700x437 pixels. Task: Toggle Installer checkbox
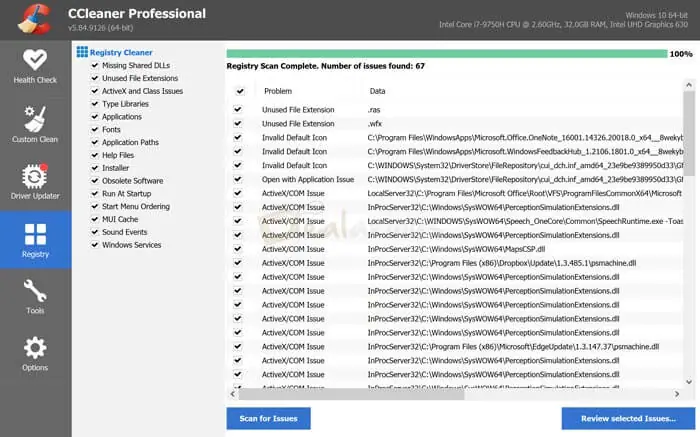pyautogui.click(x=95, y=168)
